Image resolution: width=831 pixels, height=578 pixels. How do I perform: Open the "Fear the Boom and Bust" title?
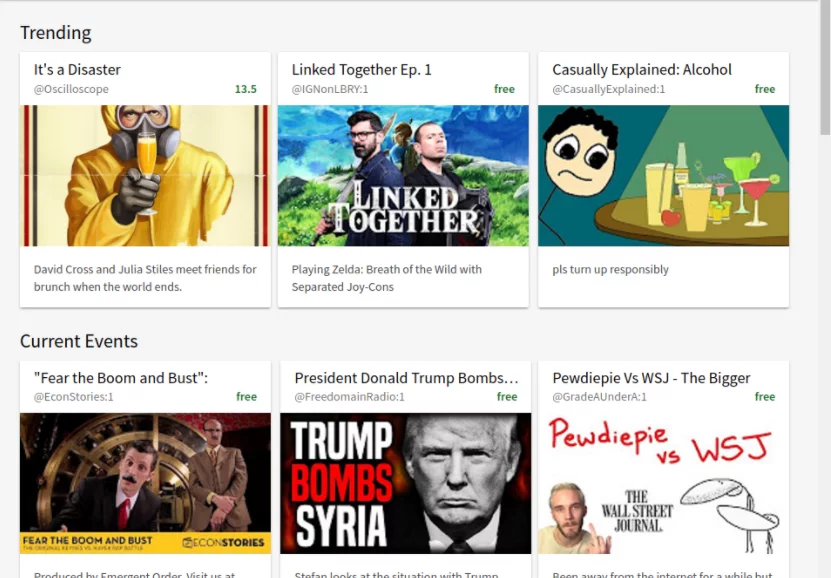pyautogui.click(x=121, y=378)
